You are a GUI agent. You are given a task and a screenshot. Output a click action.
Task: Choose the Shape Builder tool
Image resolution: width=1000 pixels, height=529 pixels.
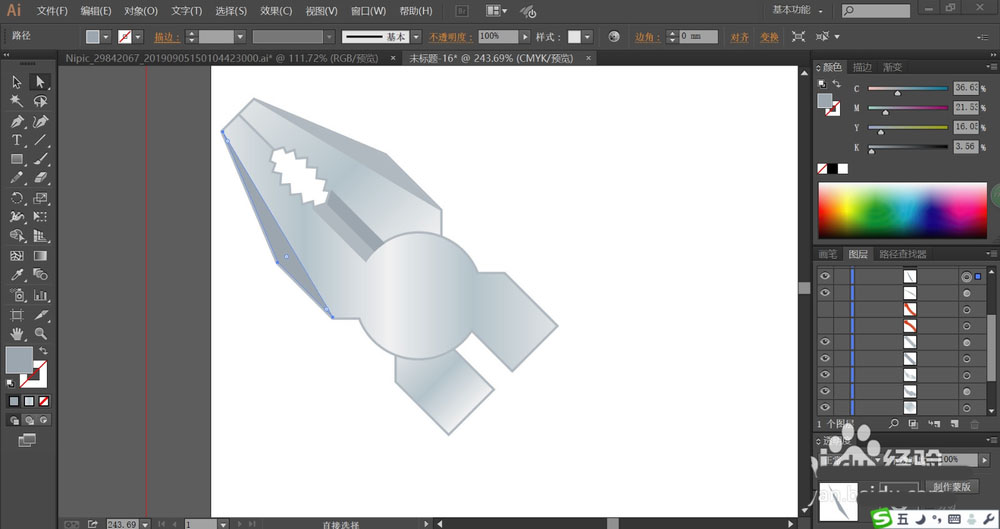[x=17, y=236]
